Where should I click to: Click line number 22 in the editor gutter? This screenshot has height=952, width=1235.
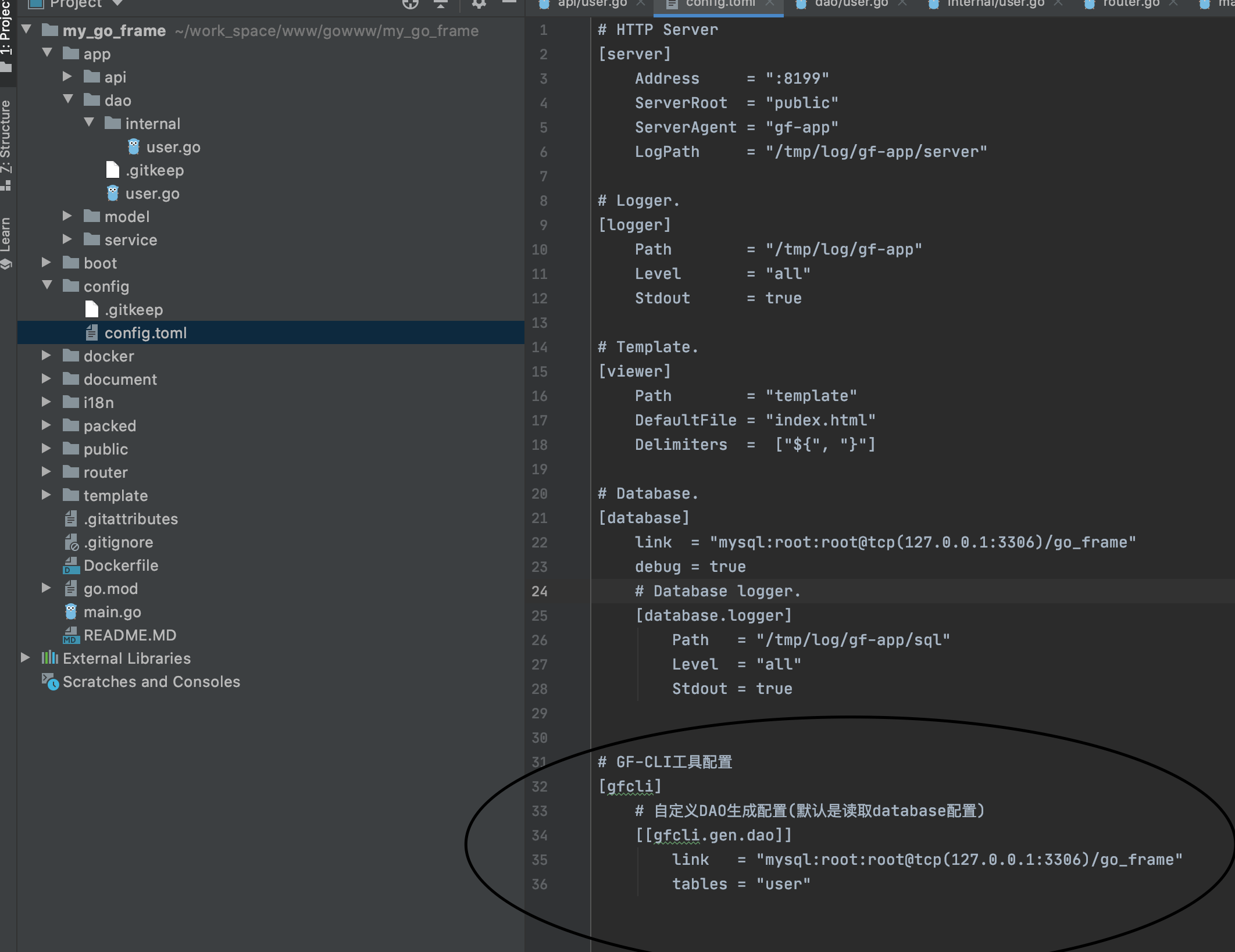point(540,542)
